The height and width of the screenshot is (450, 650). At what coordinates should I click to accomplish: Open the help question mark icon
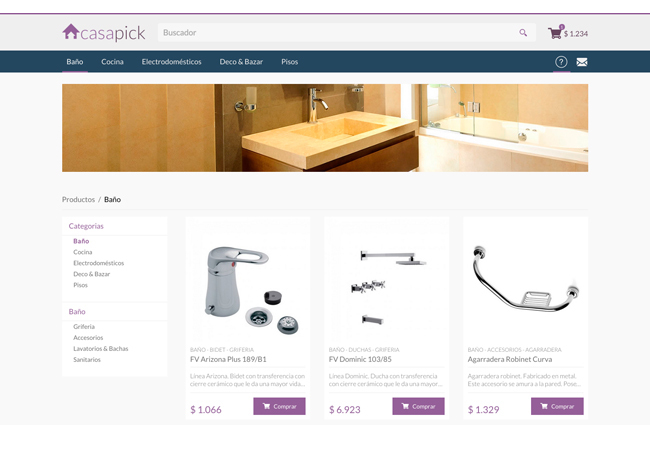pyautogui.click(x=561, y=62)
